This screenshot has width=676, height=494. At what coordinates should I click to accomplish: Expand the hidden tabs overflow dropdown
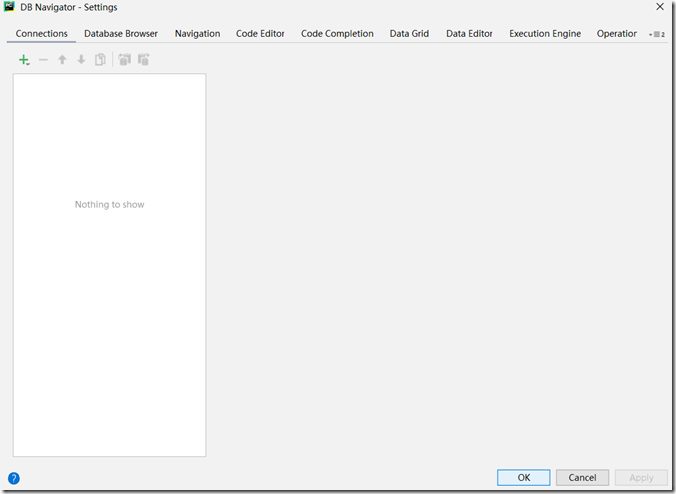tap(657, 34)
